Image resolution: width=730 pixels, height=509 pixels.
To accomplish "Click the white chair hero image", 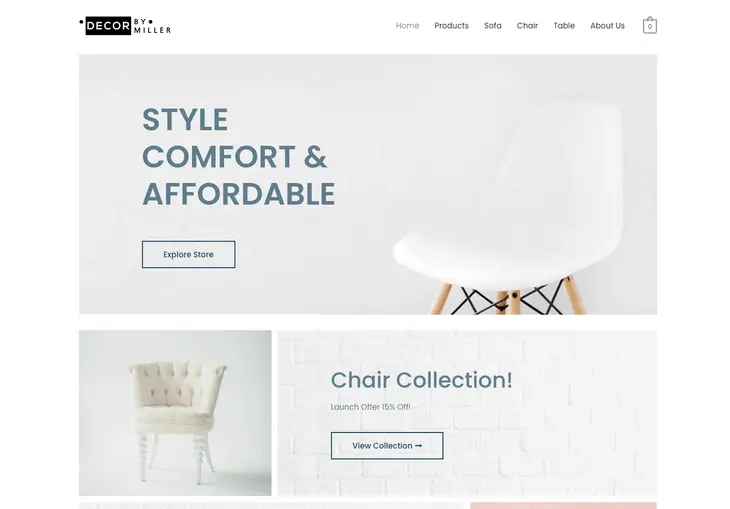I will click(507, 205).
